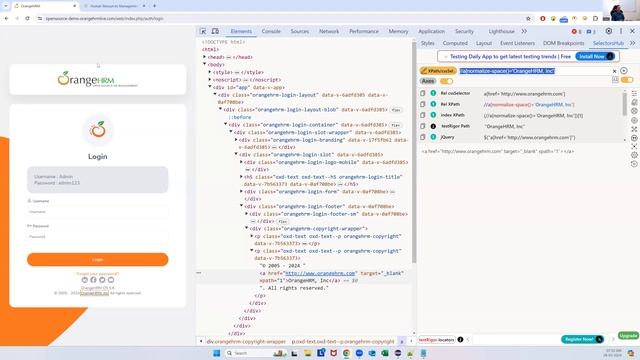
Task: Show more sidebar panes chevron after SelectorsHub
Action: pyautogui.click(x=633, y=43)
